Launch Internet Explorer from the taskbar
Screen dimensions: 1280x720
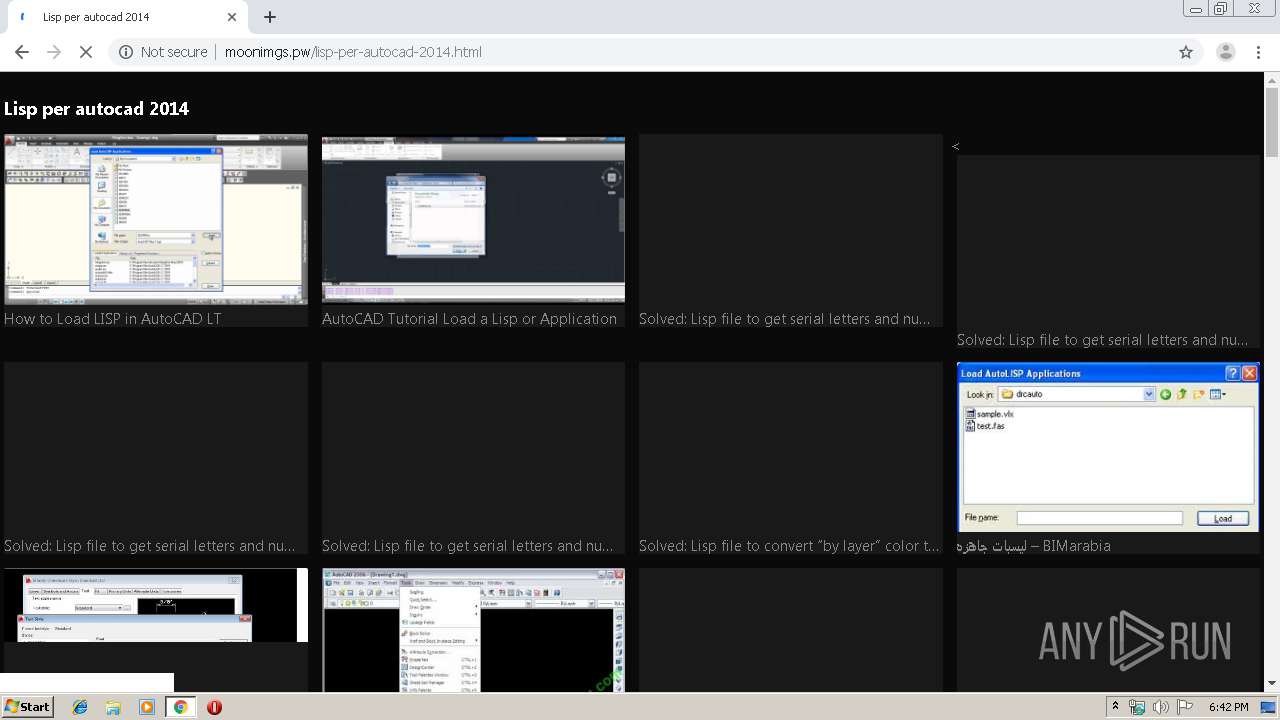(80, 707)
